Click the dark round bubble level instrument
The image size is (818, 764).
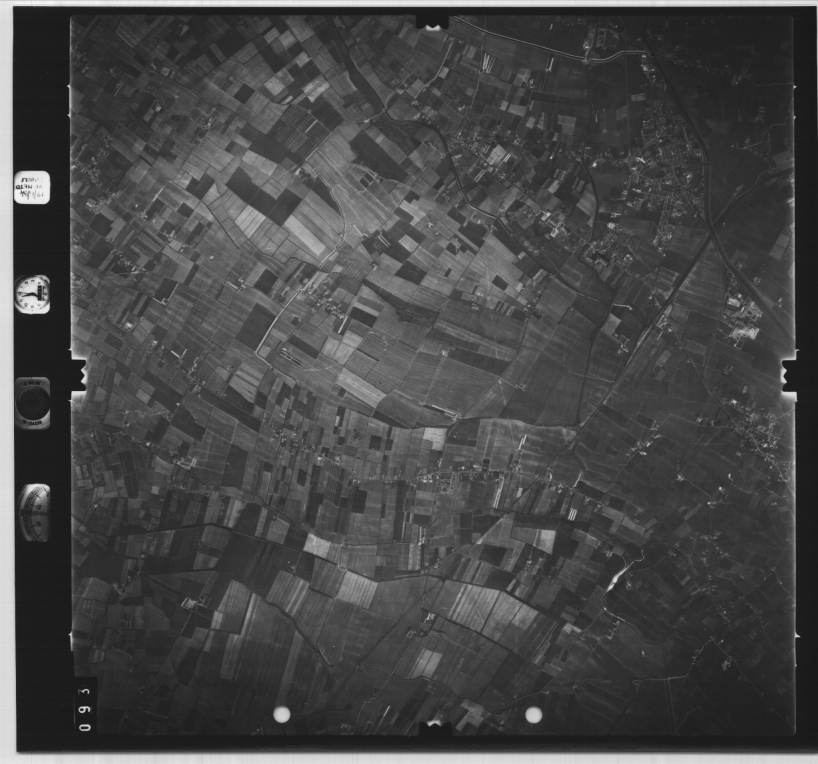point(32,402)
